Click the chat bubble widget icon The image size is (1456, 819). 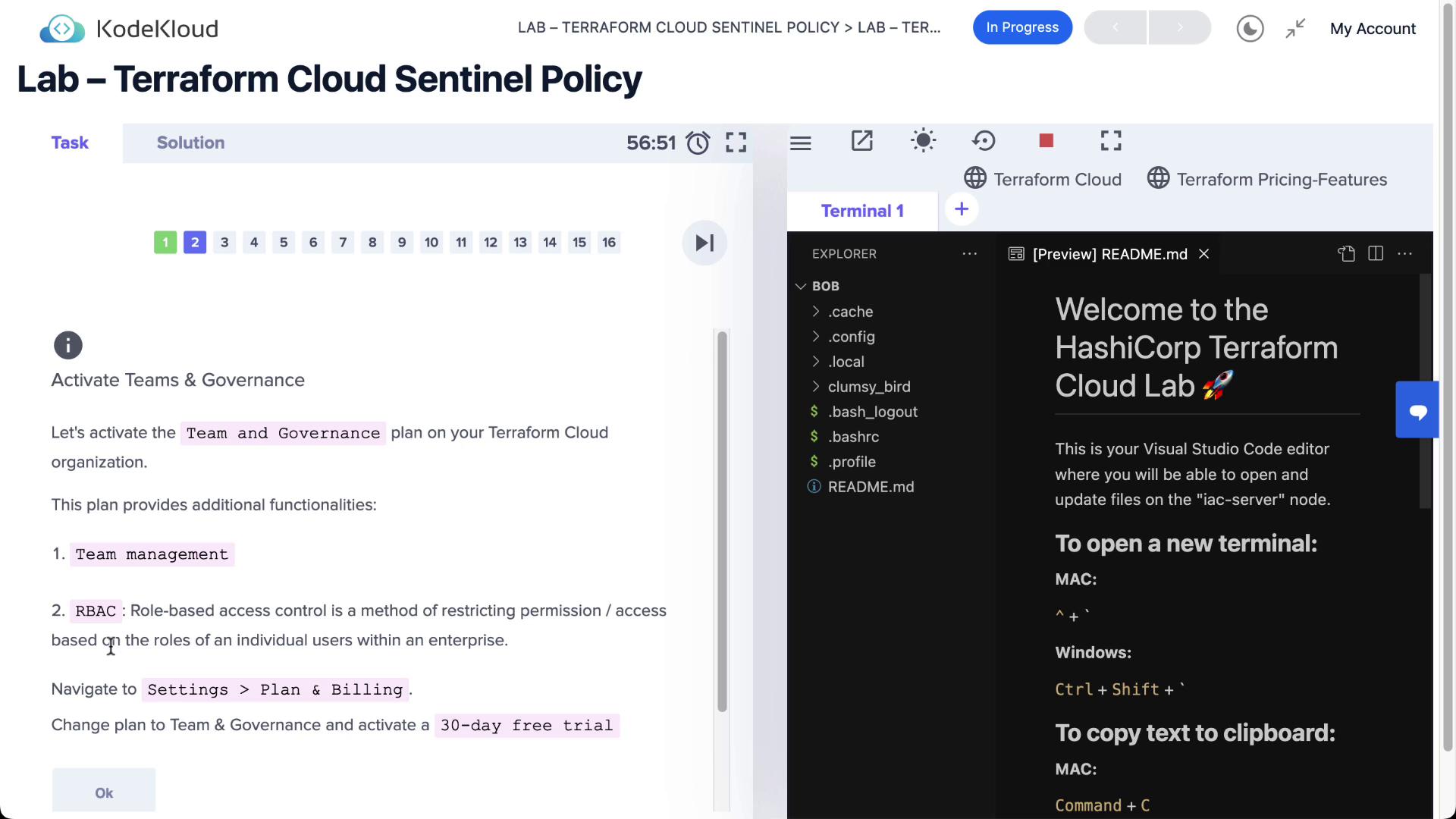click(1417, 411)
